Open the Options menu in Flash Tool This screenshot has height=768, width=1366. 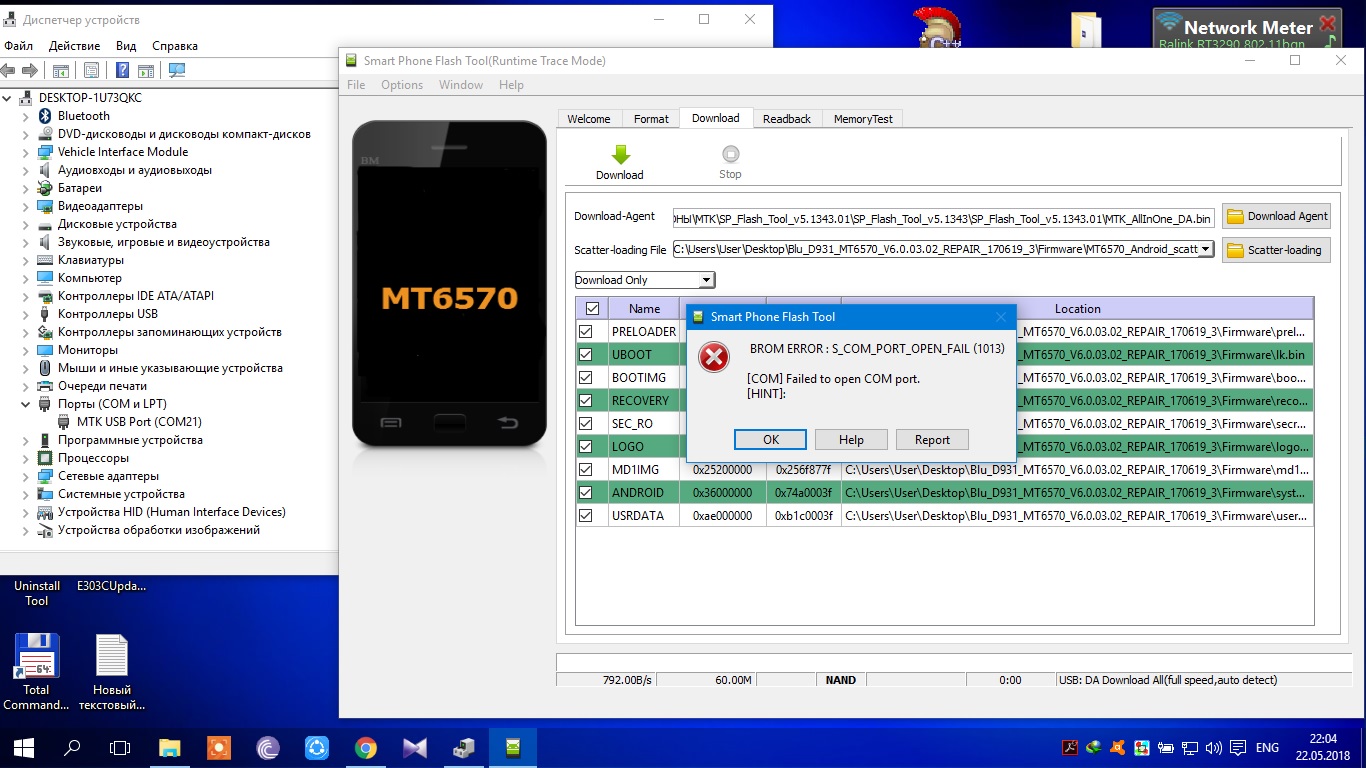tap(402, 85)
